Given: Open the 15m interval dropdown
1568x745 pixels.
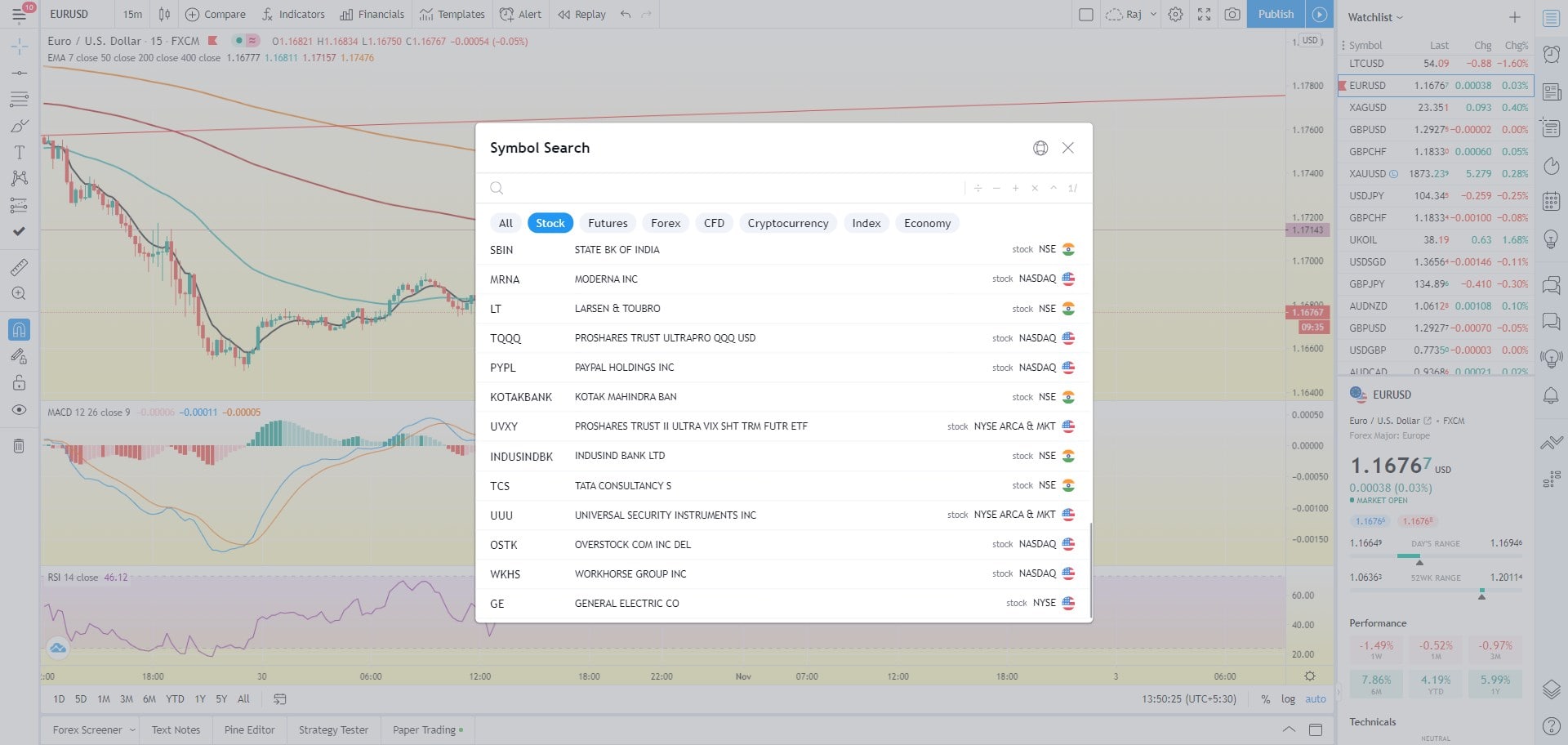Looking at the screenshot, I should point(132,14).
